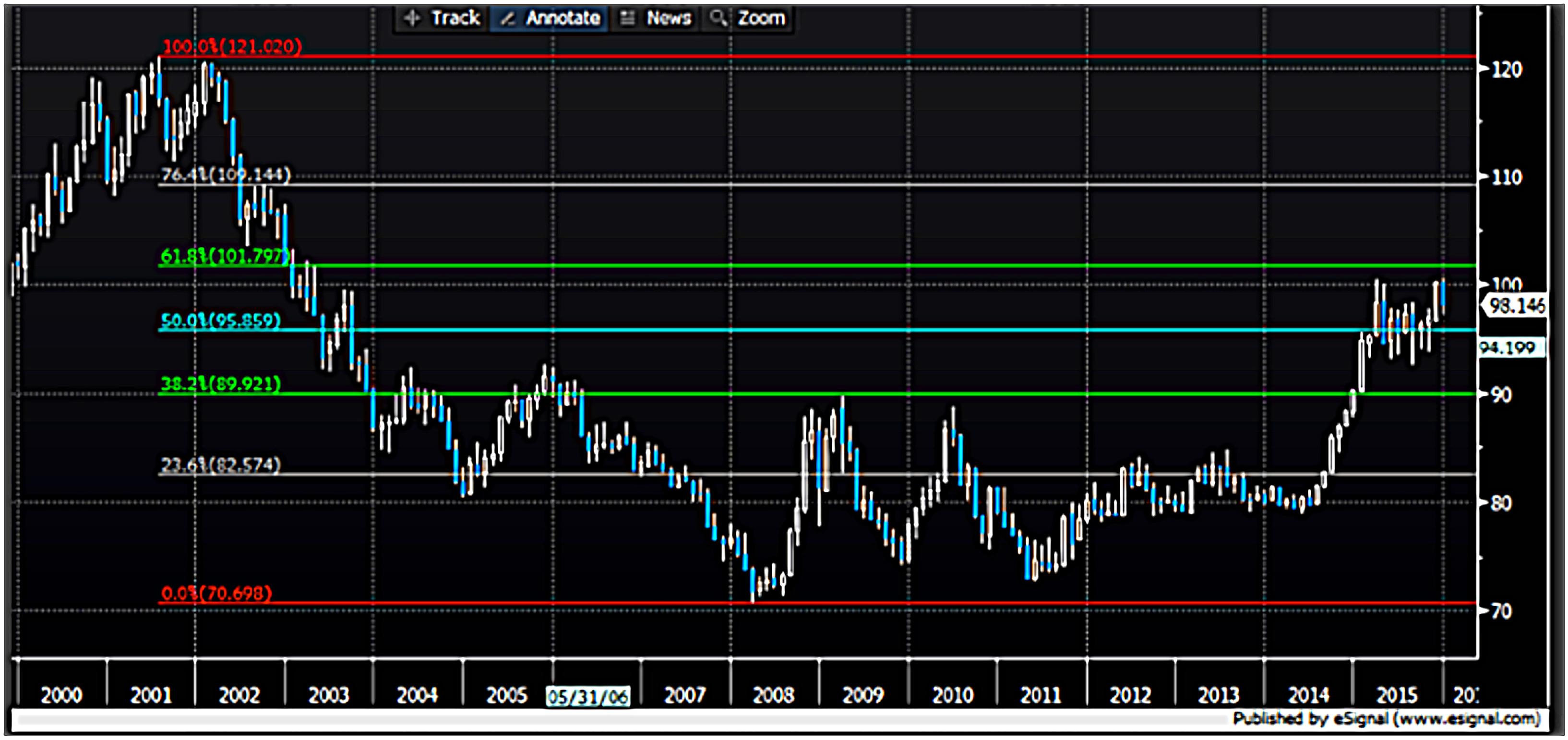Image resolution: width=1568 pixels, height=740 pixels.
Task: Click the 2008 label on time axis
Action: 773,695
